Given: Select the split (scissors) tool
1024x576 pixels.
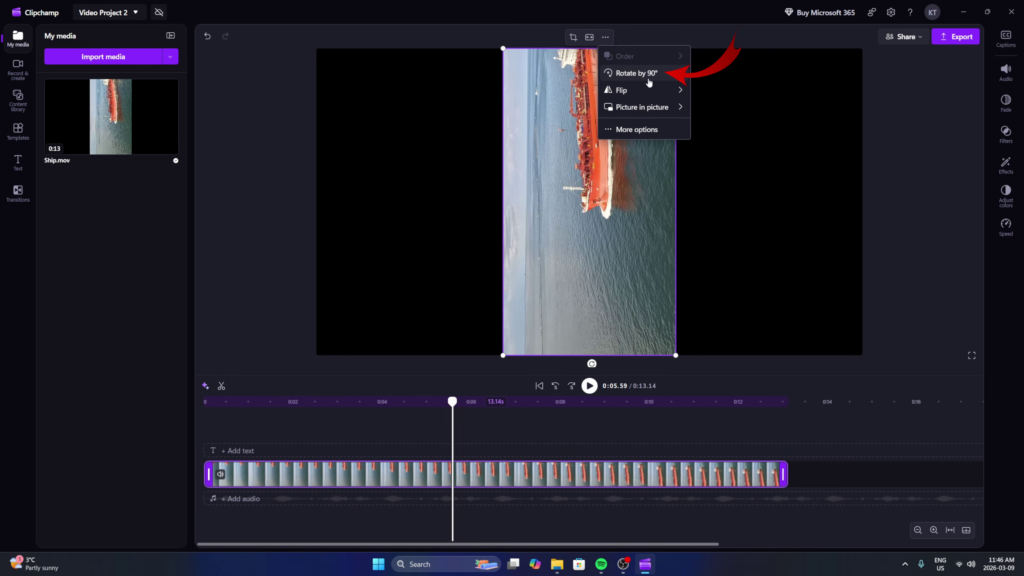Looking at the screenshot, I should click(222, 385).
